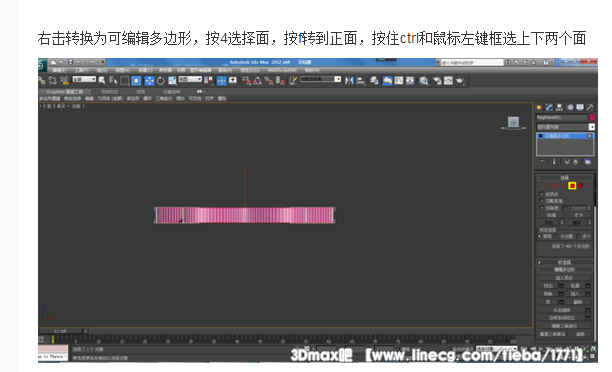
Task: Click Save icon in quick access toolbar
Action: pos(71,62)
